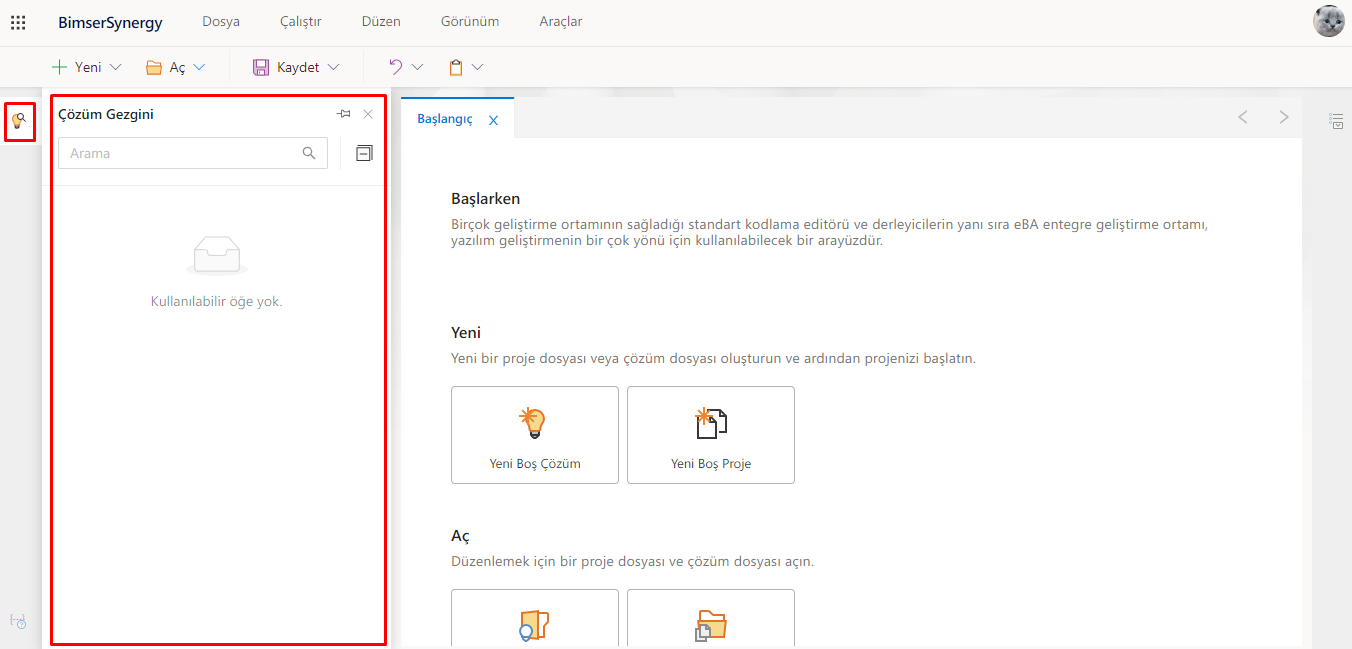Click the undo arrow icon
Image resolution: width=1352 pixels, height=649 pixels.
click(396, 67)
